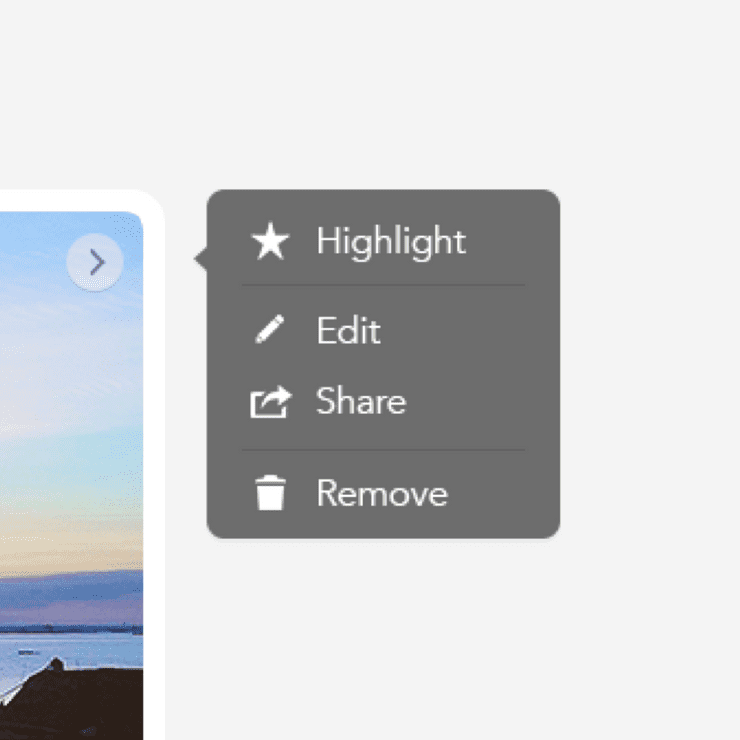Click the Share text label
This screenshot has height=740, width=740.
click(361, 401)
